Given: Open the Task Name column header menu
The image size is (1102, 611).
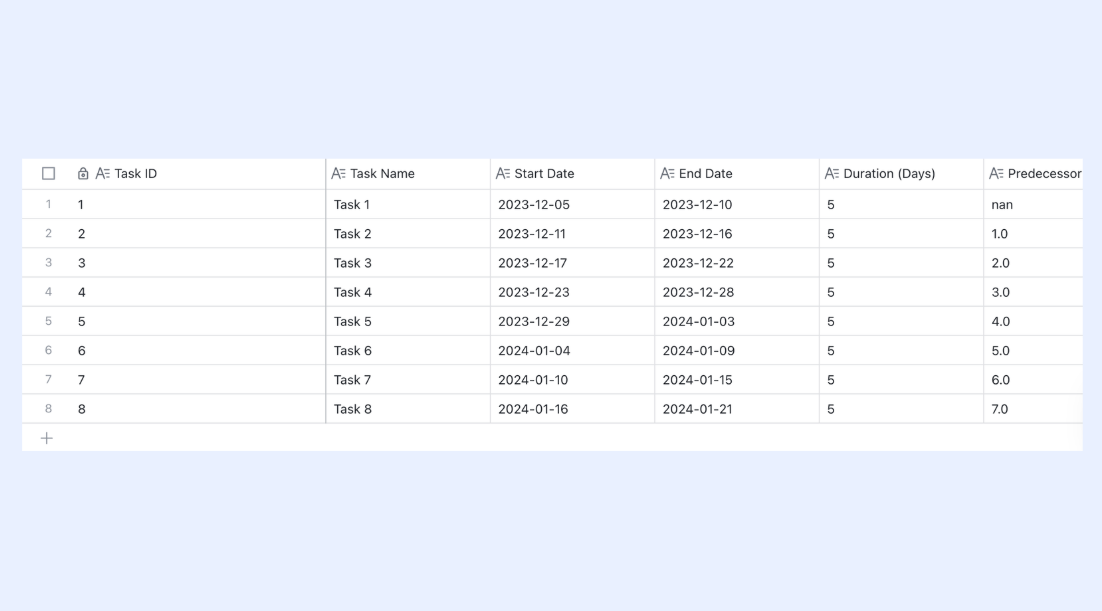Looking at the screenshot, I should click(x=408, y=174).
